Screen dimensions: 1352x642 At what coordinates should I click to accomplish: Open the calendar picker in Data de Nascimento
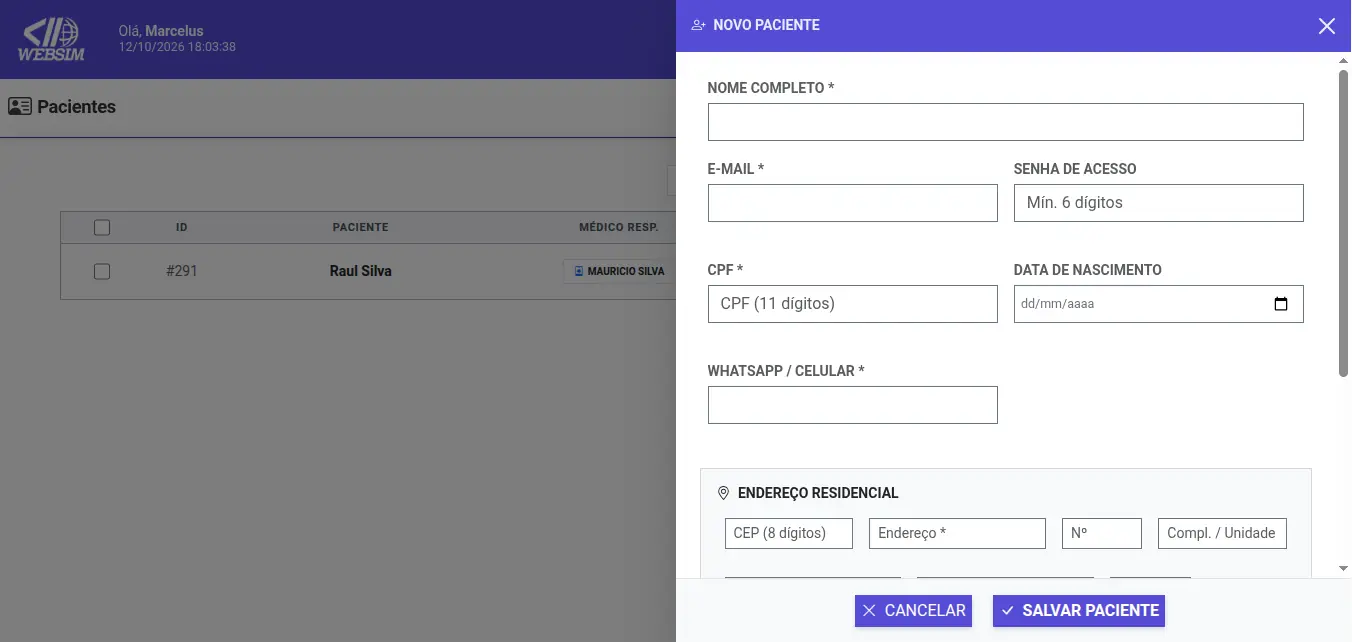[x=1281, y=304]
